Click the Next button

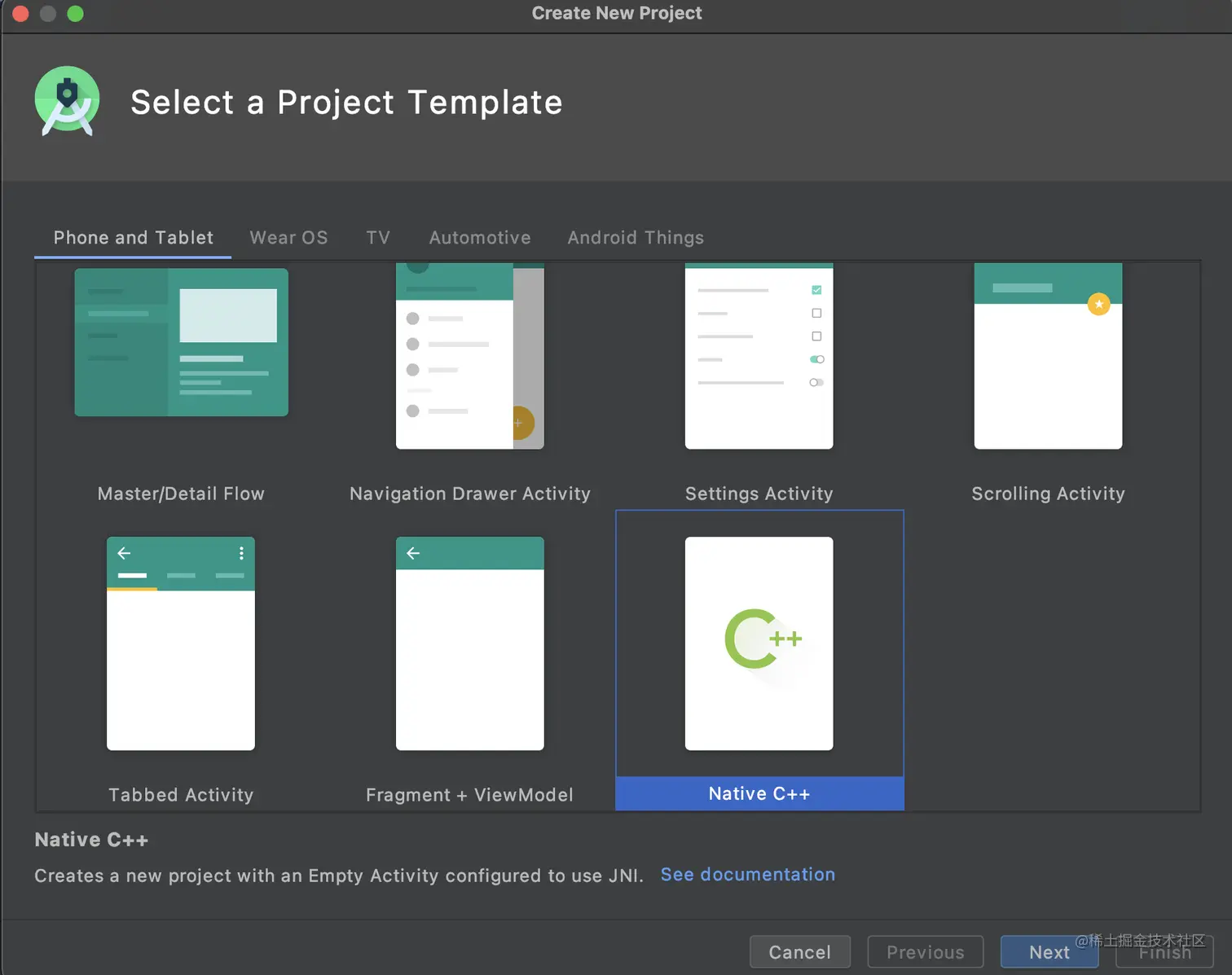point(1049,952)
